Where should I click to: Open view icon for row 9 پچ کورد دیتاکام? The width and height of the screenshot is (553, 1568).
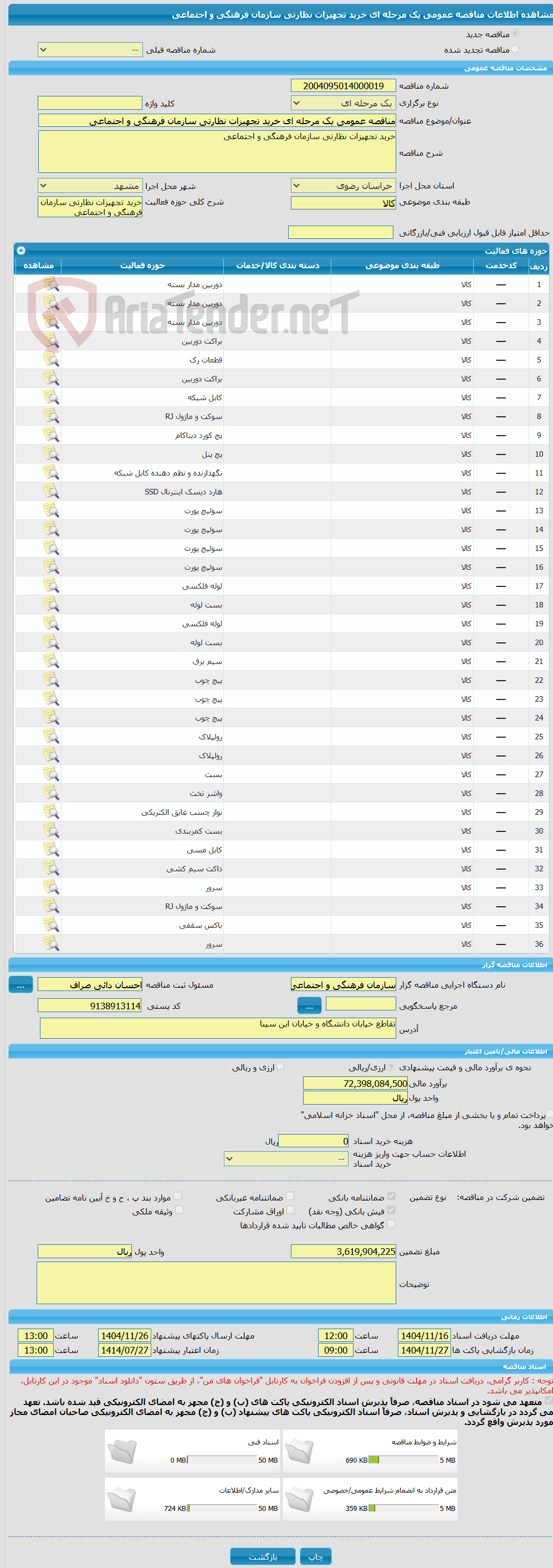[51, 435]
